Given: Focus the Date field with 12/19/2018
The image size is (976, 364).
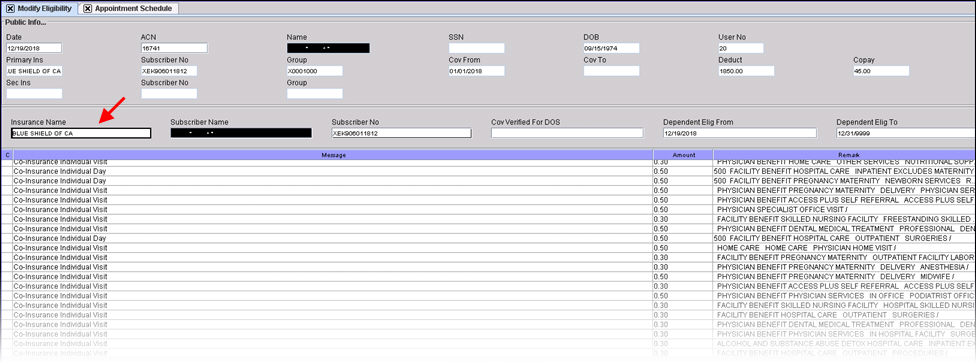Looking at the screenshot, I should click(34, 48).
